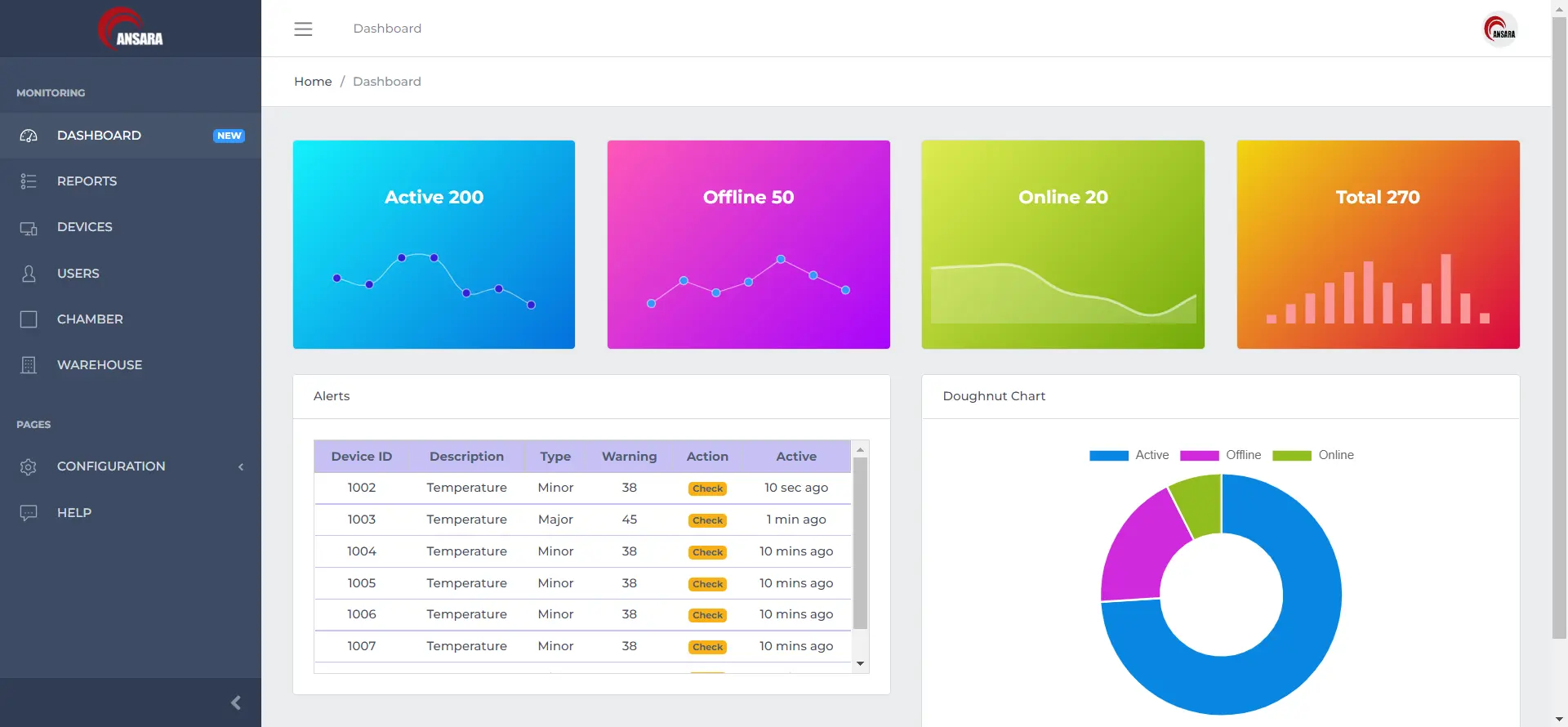Open the Warehouse menu item
Viewport: 1568px width, 727px height.
99,365
